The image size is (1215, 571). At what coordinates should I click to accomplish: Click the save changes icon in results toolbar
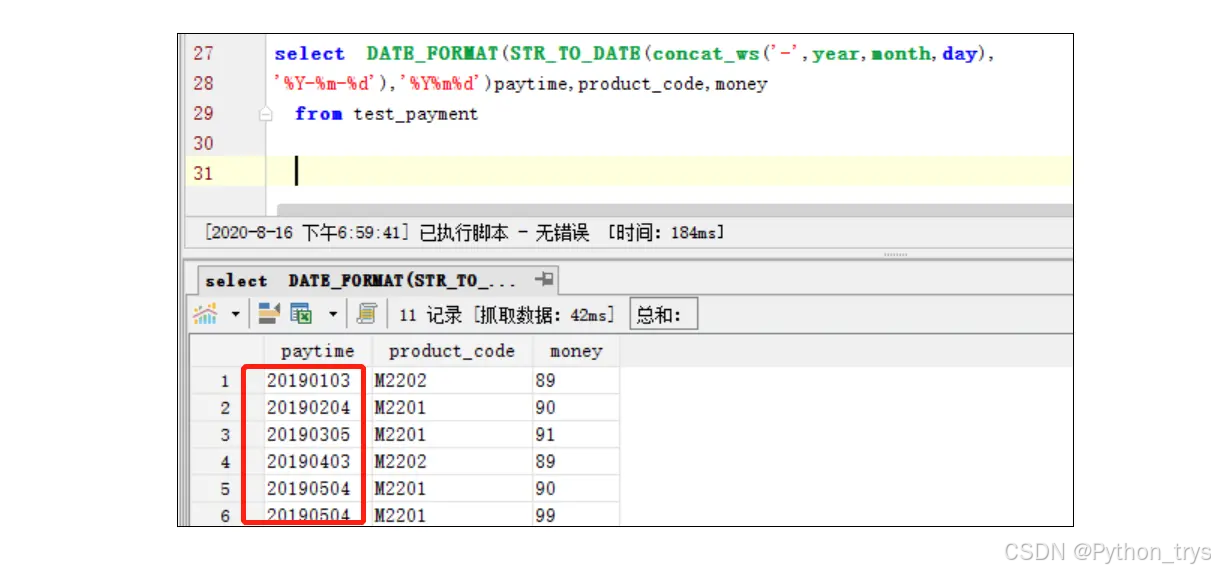pyautogui.click(x=268, y=315)
